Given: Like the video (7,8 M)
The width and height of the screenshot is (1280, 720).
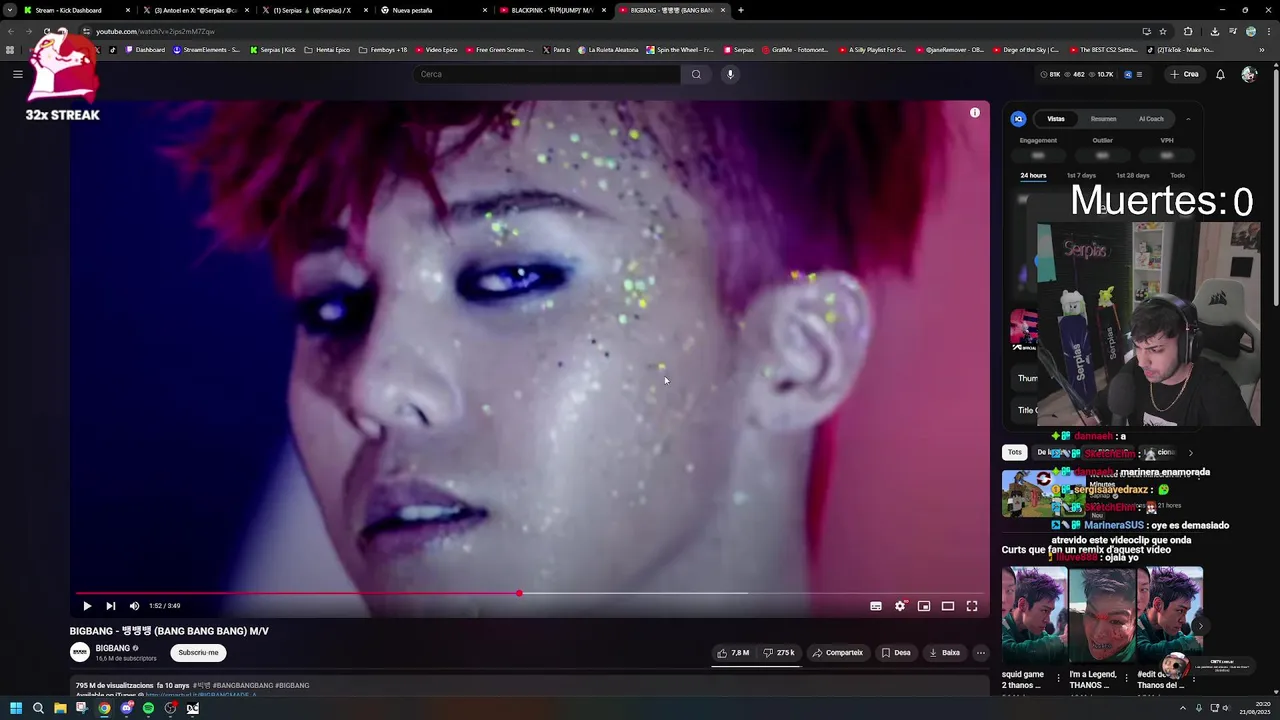Looking at the screenshot, I should 733,653.
